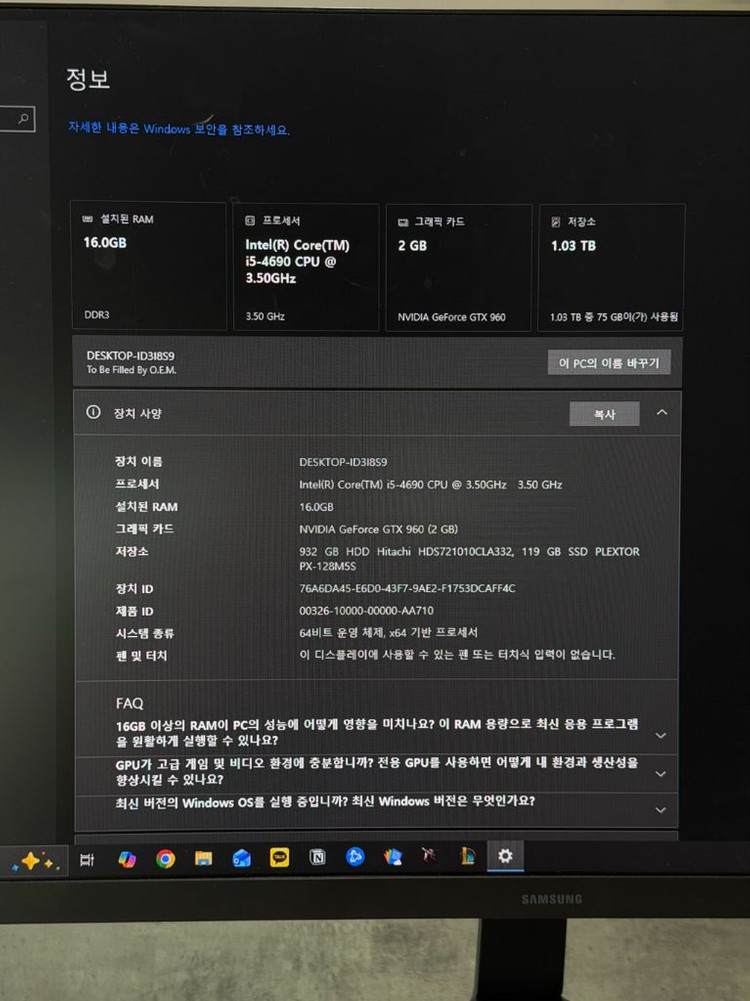Select the 저장소 1.03 TB card
750x1001 pixels.
(611, 268)
